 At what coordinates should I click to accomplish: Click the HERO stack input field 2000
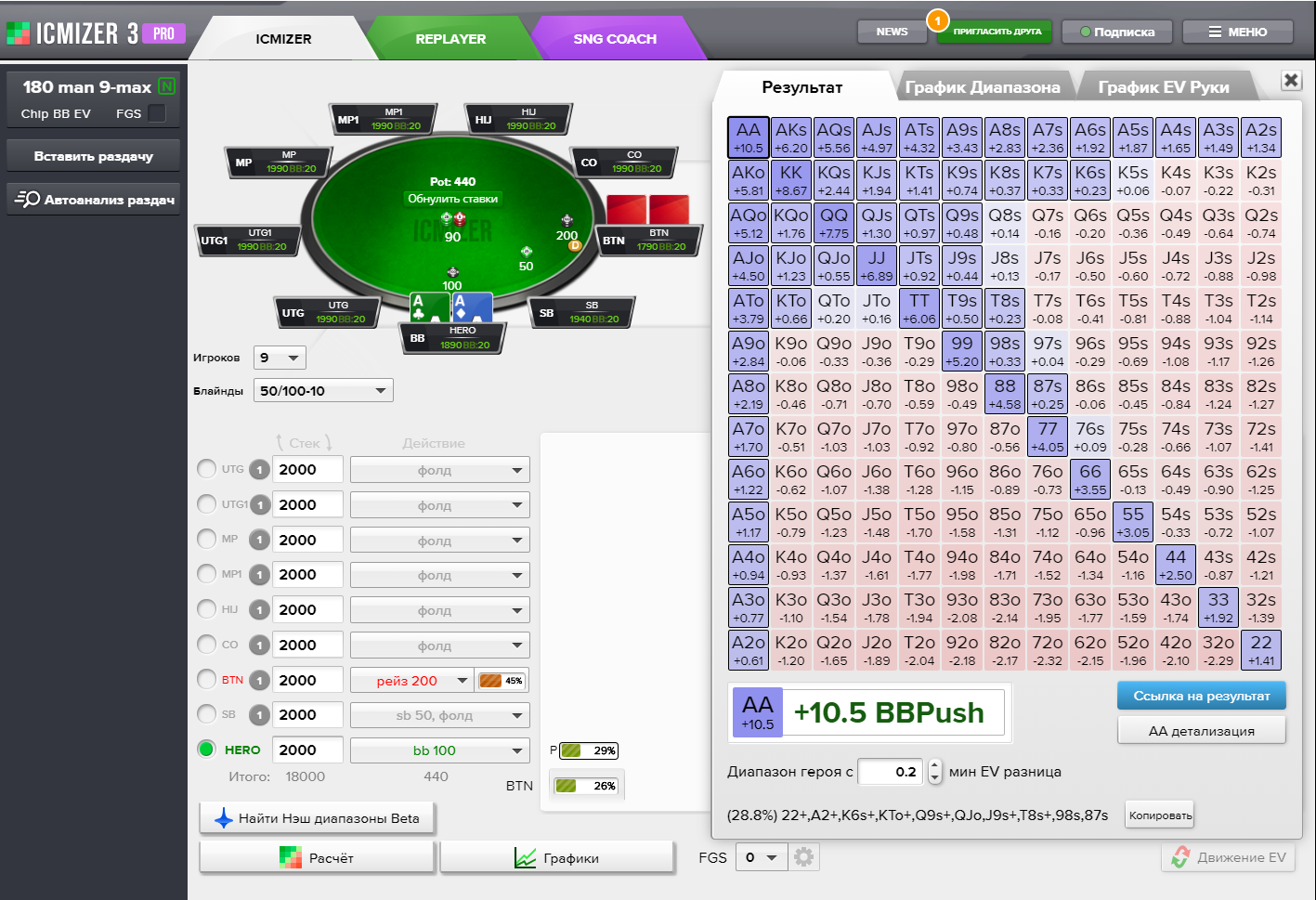[x=307, y=750]
